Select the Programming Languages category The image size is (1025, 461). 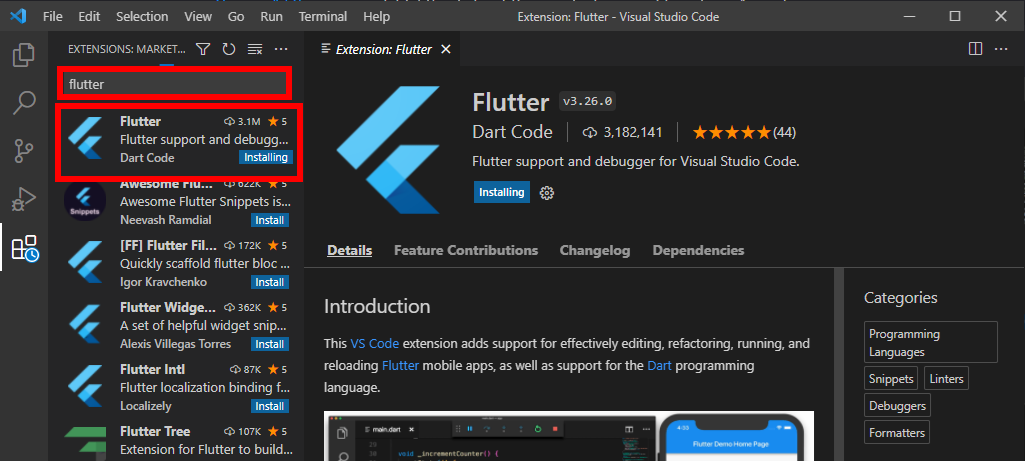click(931, 342)
